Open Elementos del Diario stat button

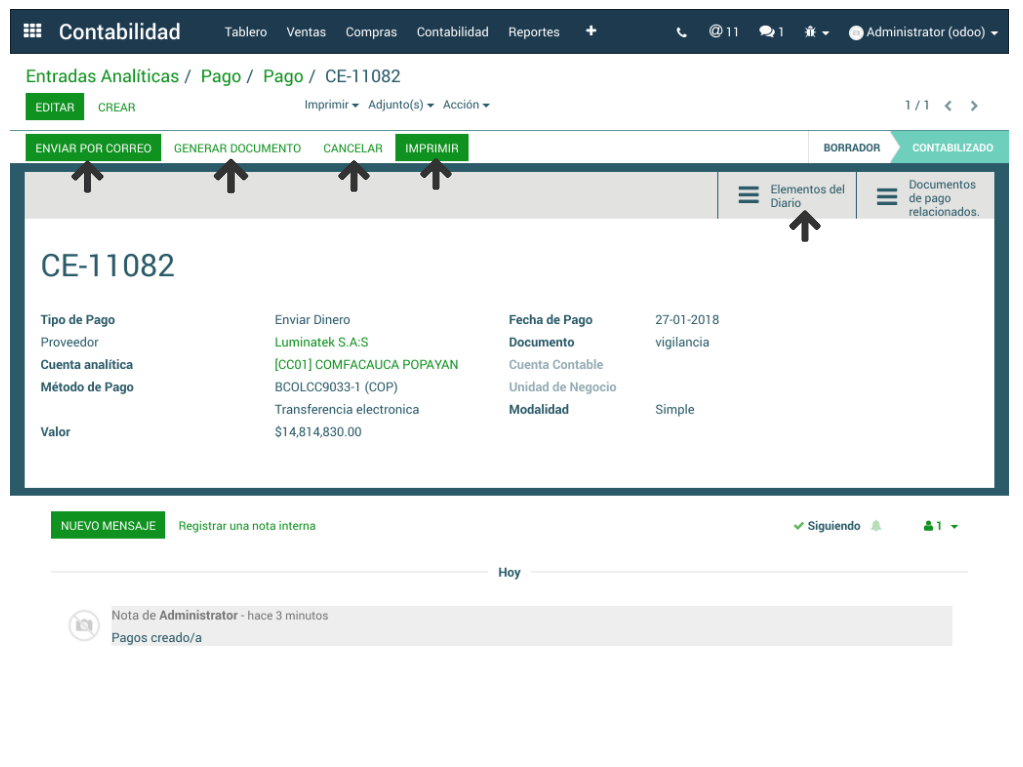[787, 195]
